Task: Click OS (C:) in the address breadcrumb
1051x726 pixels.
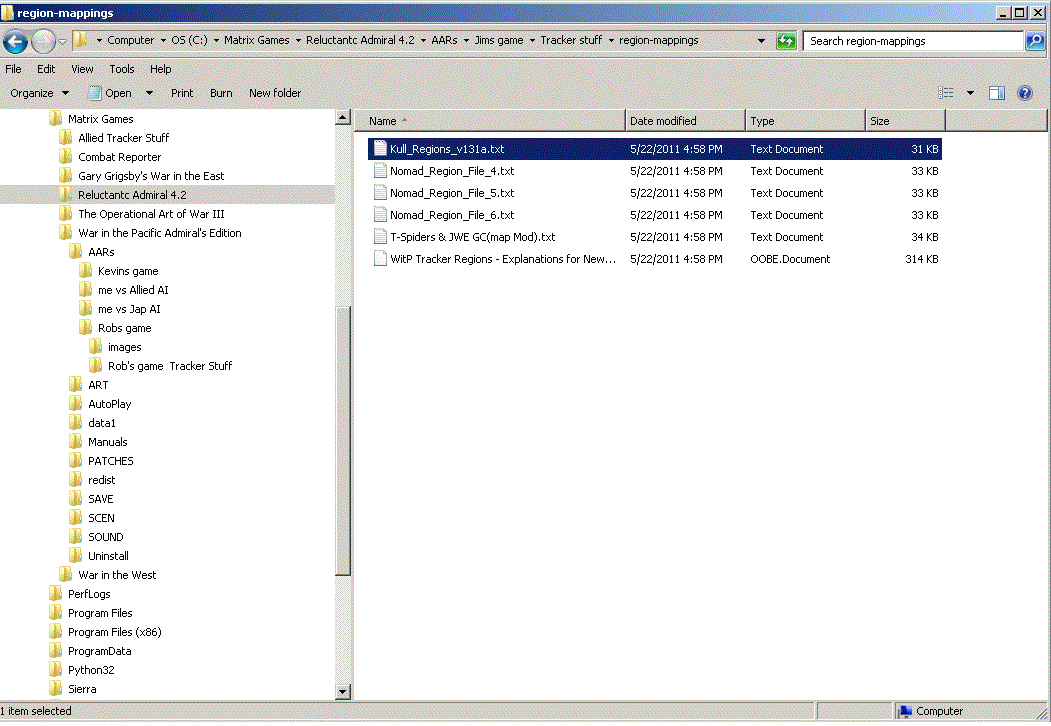Action: click(x=190, y=40)
